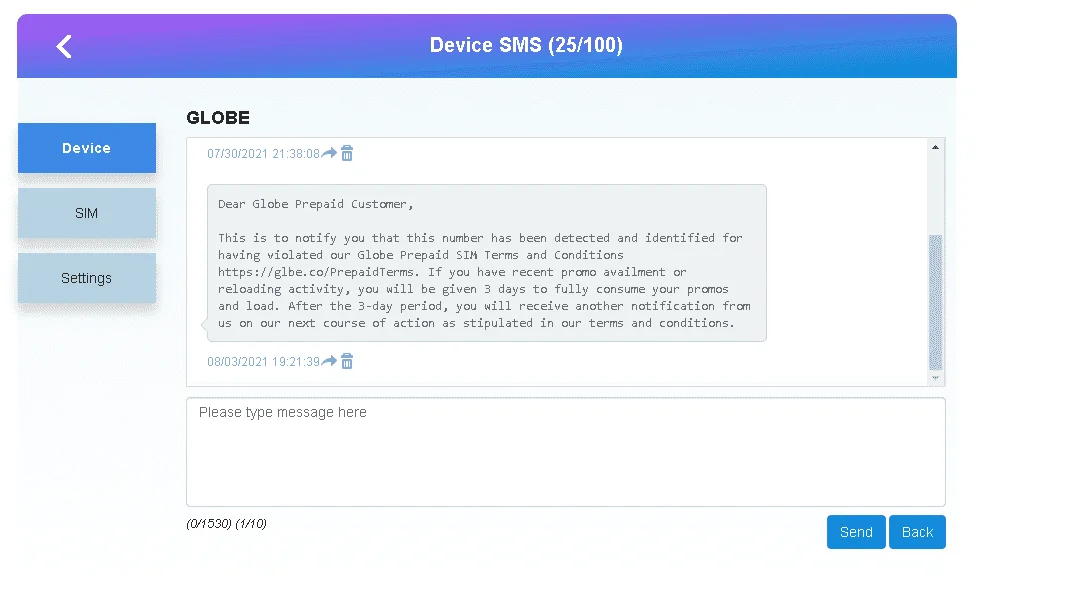The height and width of the screenshot is (590, 1066).
Task: Forward the 08/03/2021 19:21:39 message
Action: tap(329, 361)
